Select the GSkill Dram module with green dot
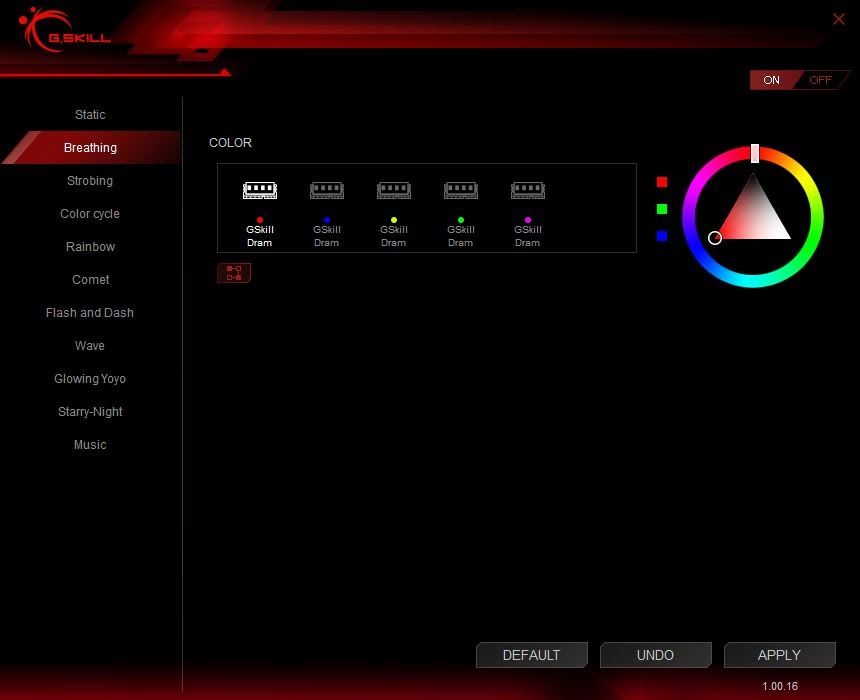 [460, 213]
